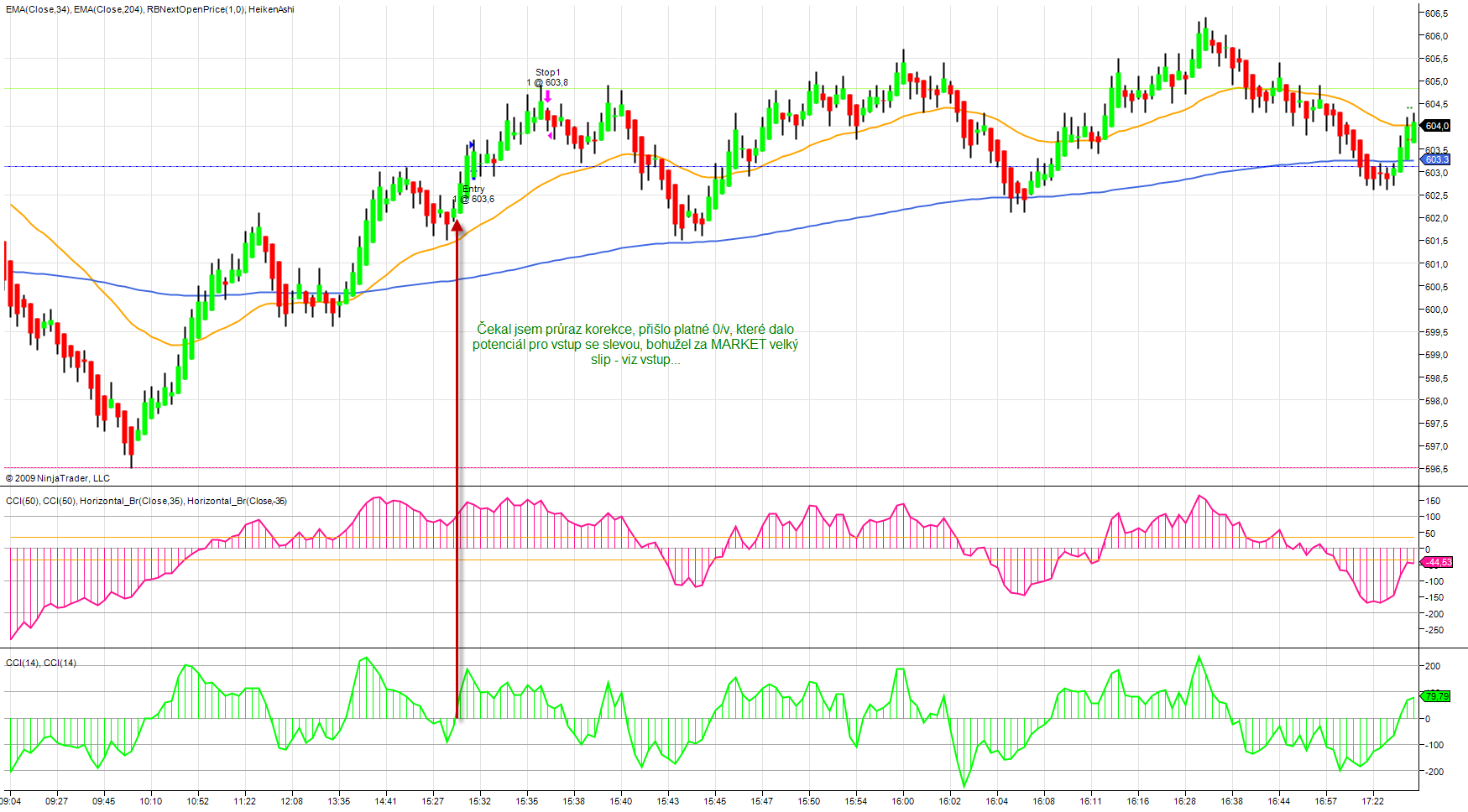Click the blue right-pointing triangle above Entry
Image resolution: width=1468 pixels, height=812 pixels.
coord(472,145)
